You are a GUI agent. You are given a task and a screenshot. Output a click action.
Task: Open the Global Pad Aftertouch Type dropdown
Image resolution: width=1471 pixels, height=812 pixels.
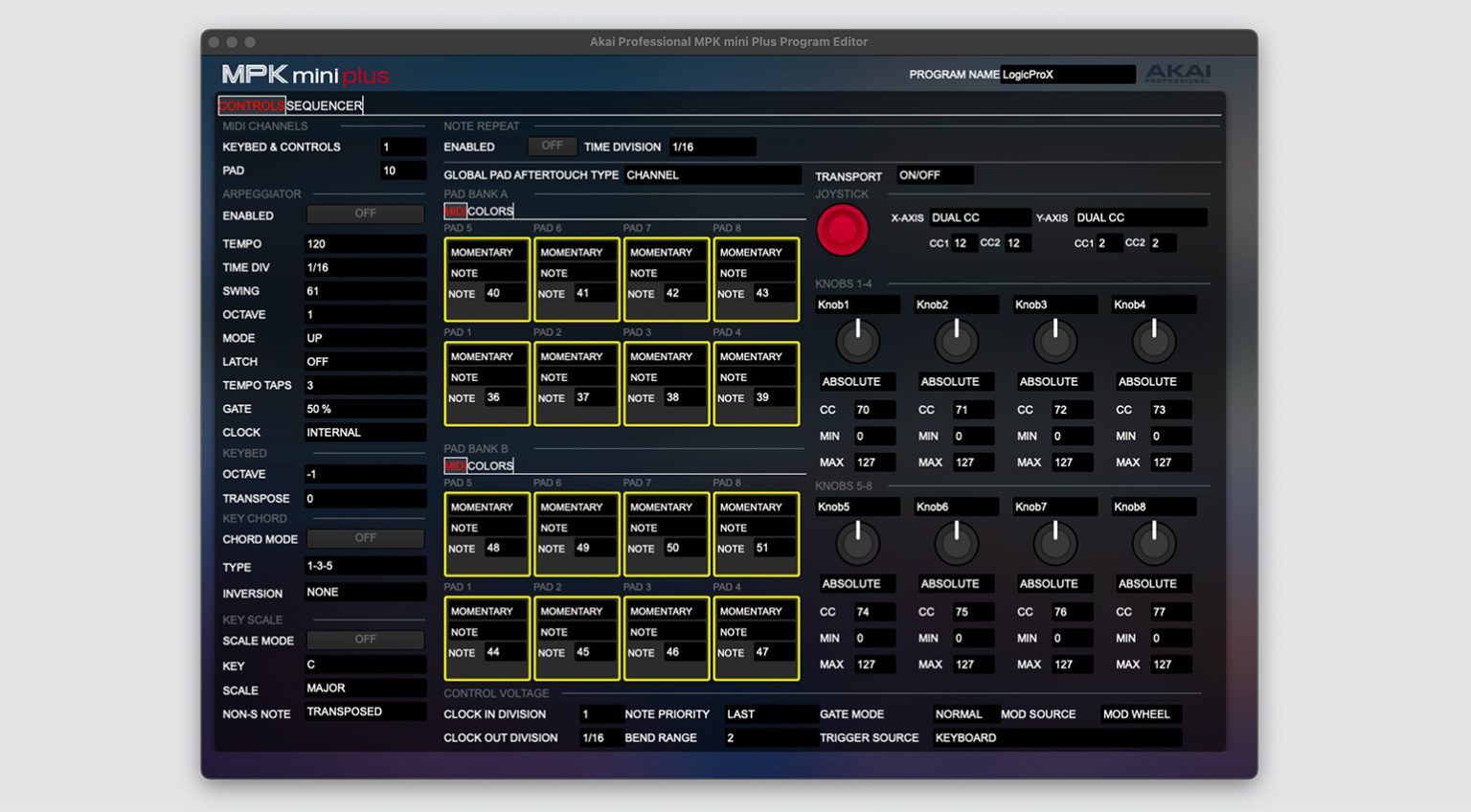[713, 175]
